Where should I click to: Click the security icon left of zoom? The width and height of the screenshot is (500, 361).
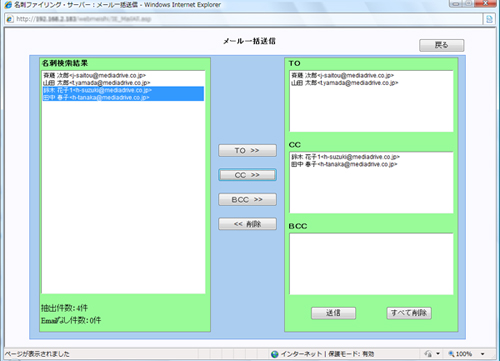coord(429,354)
